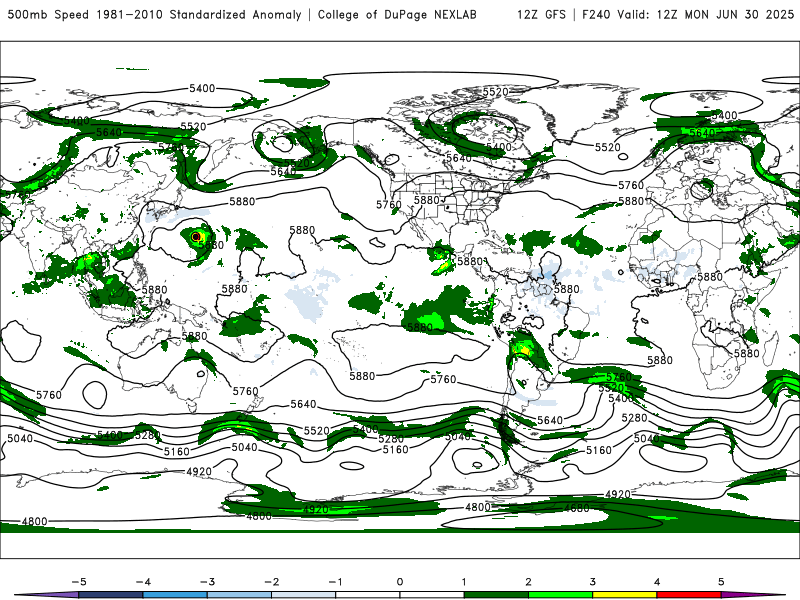The height and width of the screenshot is (600, 800).
Task: Click the legend value "4"
Action: (x=657, y=582)
